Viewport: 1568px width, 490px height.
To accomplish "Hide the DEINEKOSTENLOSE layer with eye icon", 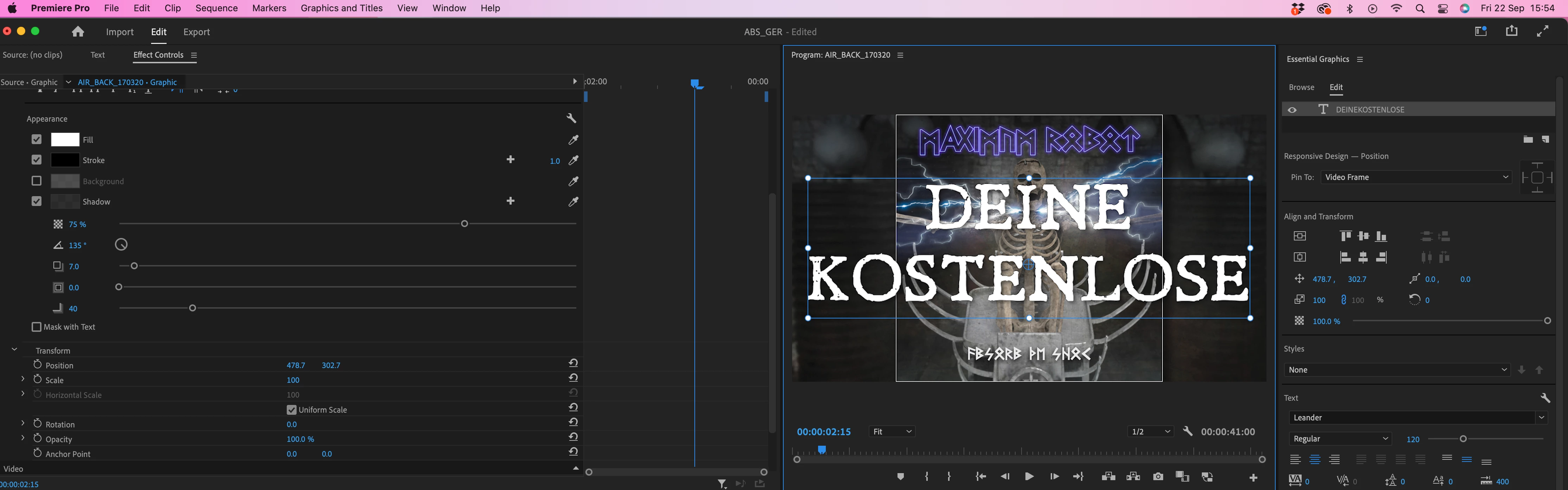I will tap(1292, 110).
